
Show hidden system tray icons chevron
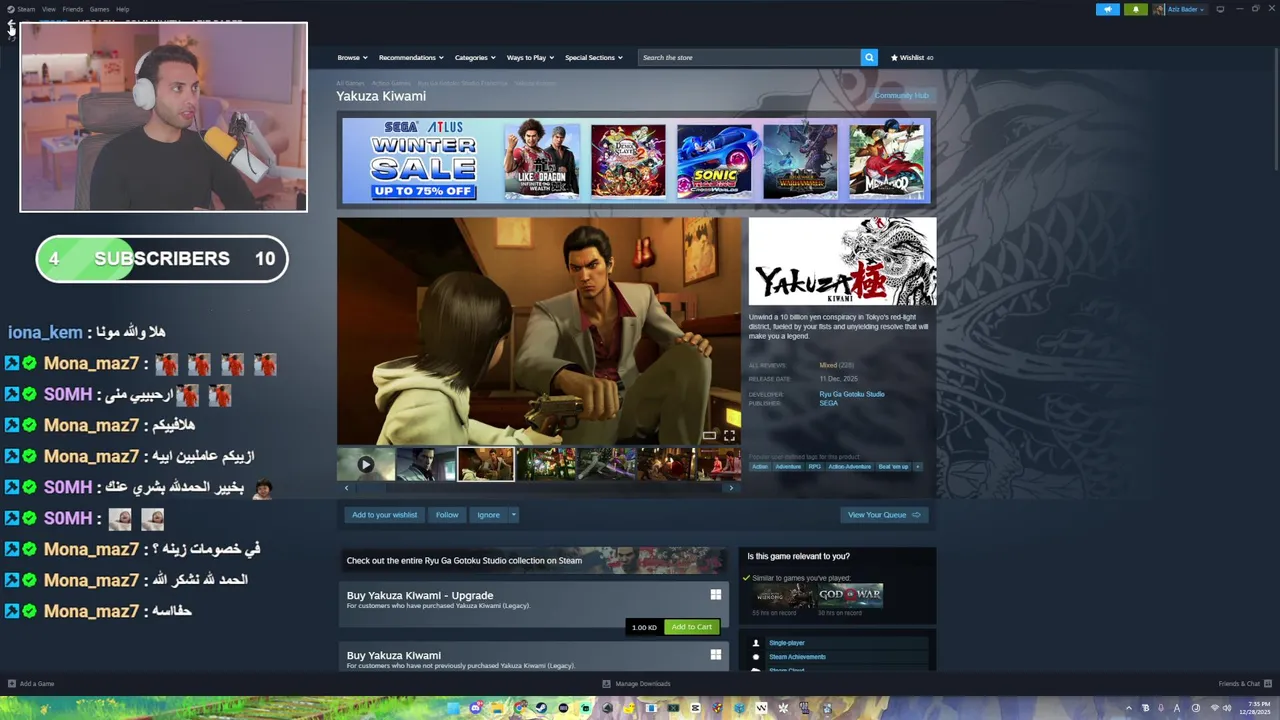(1129, 708)
